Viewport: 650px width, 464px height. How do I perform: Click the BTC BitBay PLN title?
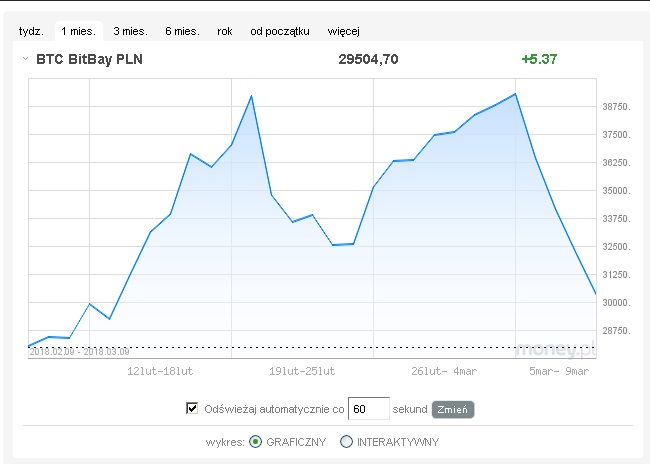(x=90, y=59)
